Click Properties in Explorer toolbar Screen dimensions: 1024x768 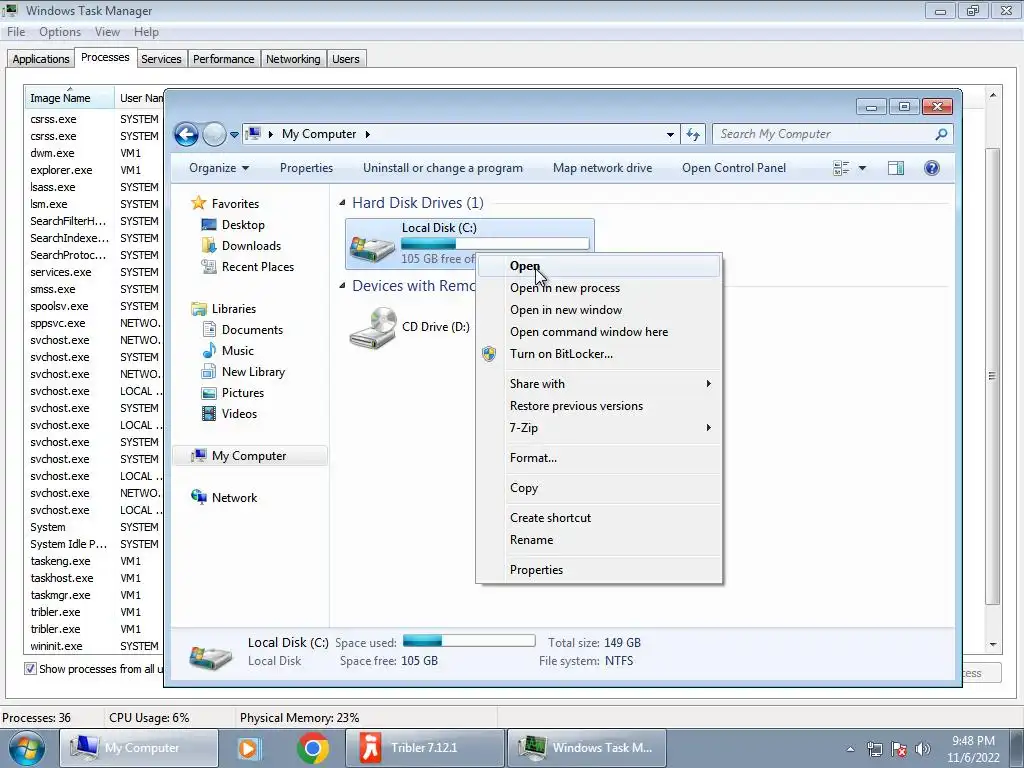click(306, 168)
